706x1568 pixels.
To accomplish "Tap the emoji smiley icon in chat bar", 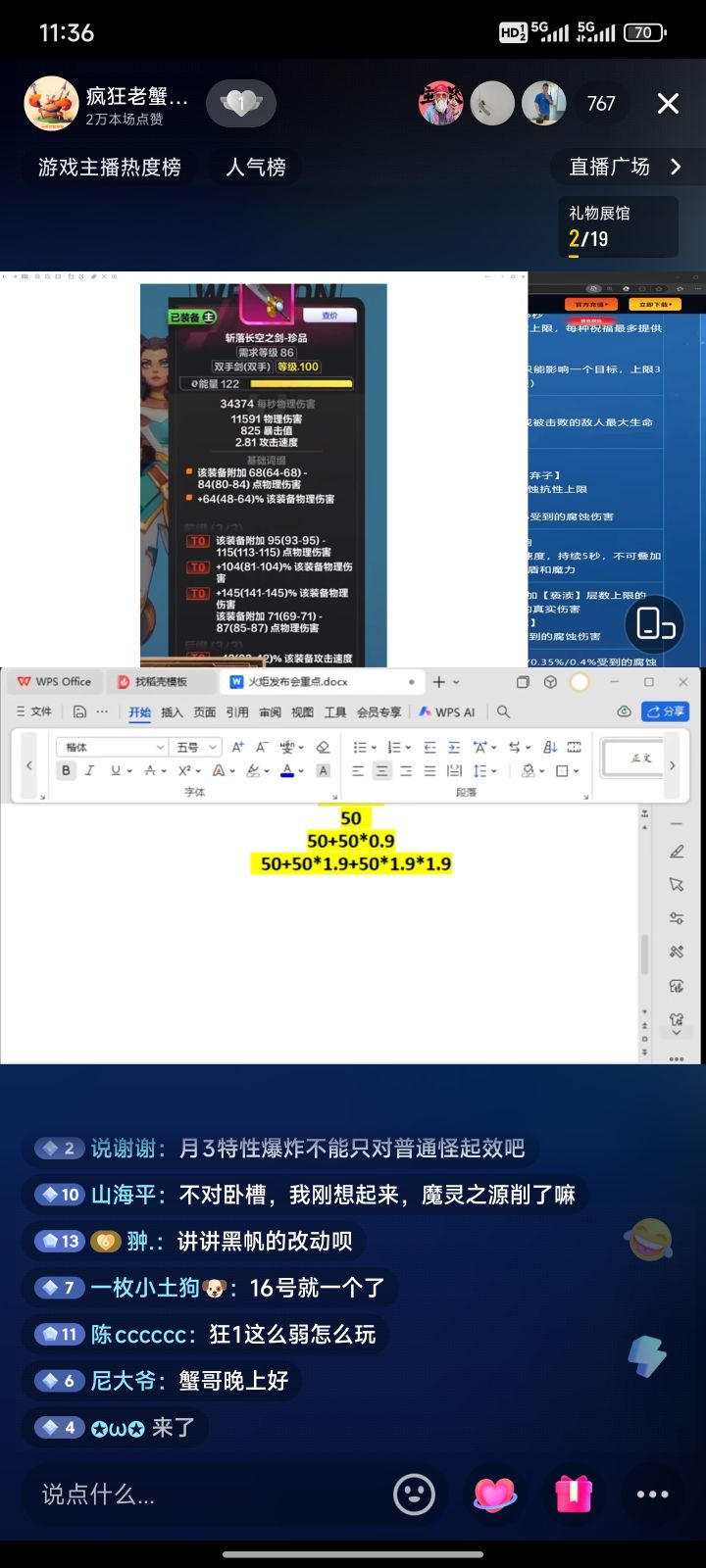I will pyautogui.click(x=414, y=1494).
